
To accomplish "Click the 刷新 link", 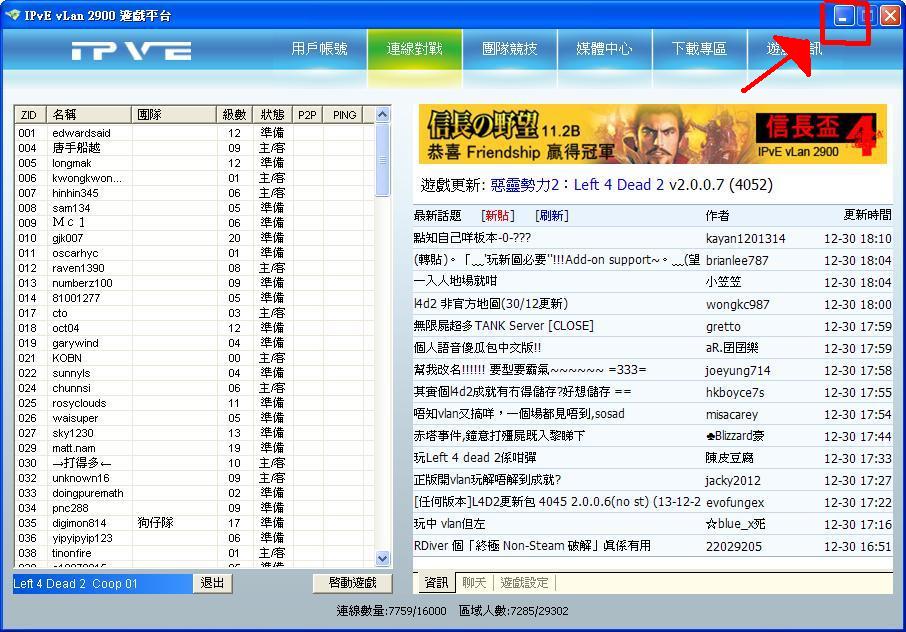I will coord(552,215).
